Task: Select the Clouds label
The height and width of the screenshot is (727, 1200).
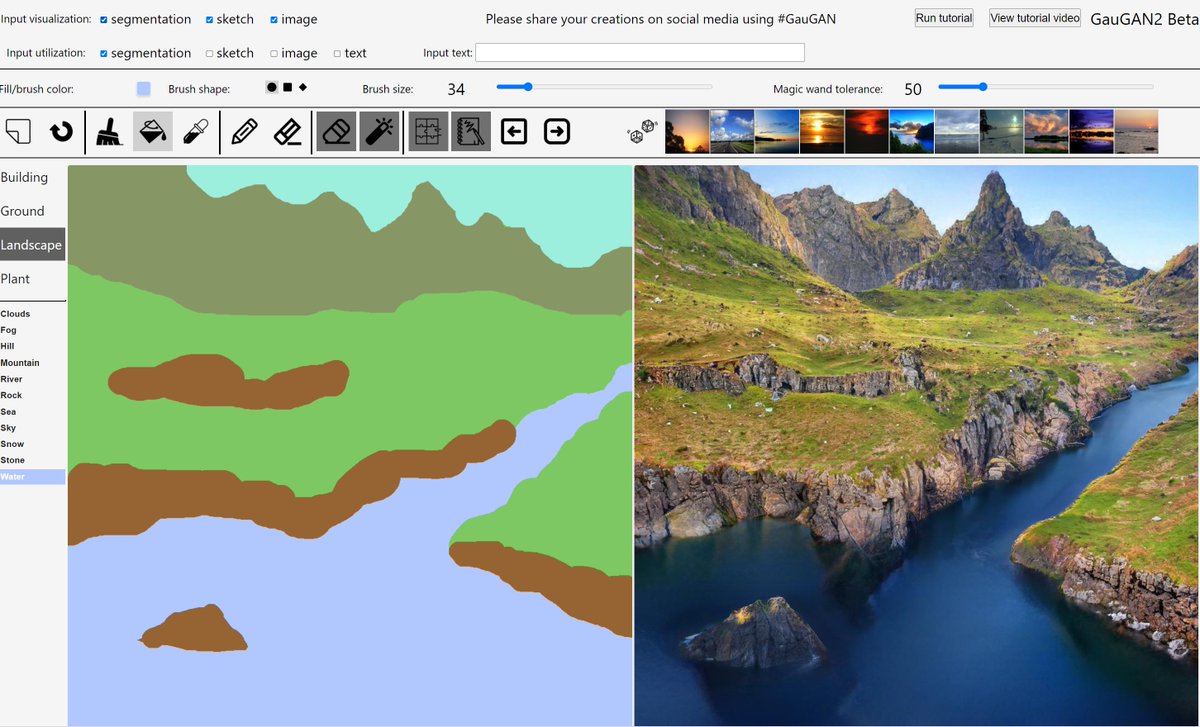Action: click(x=32, y=314)
